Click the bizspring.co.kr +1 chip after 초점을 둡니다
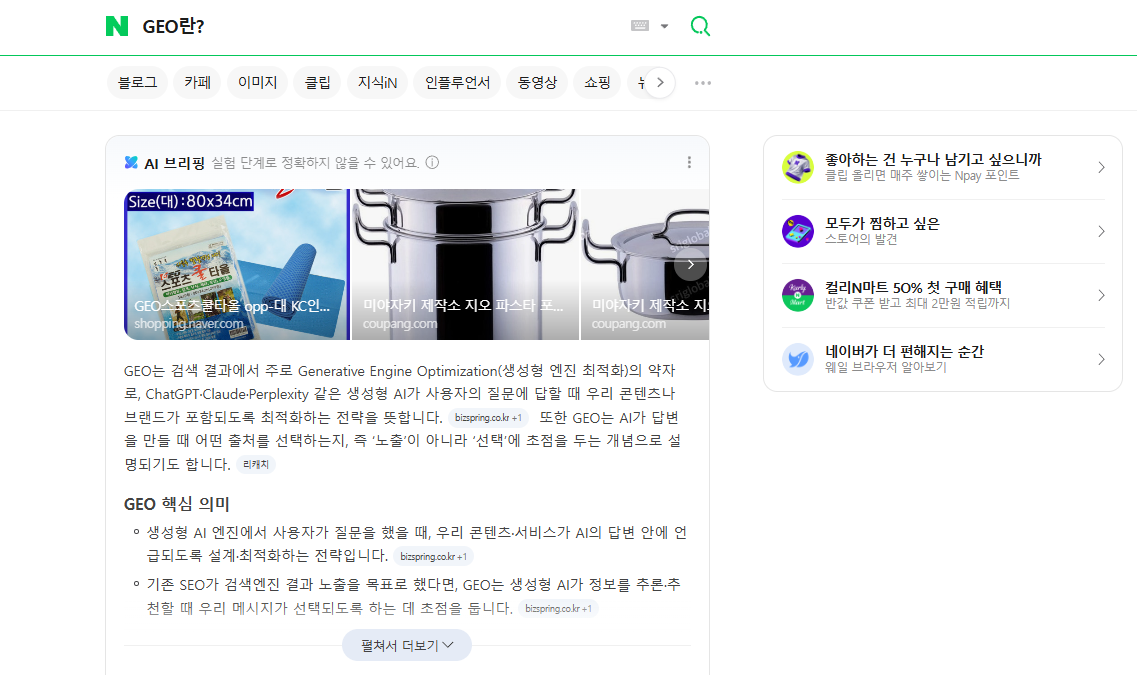1137x675 pixels. click(x=558, y=608)
